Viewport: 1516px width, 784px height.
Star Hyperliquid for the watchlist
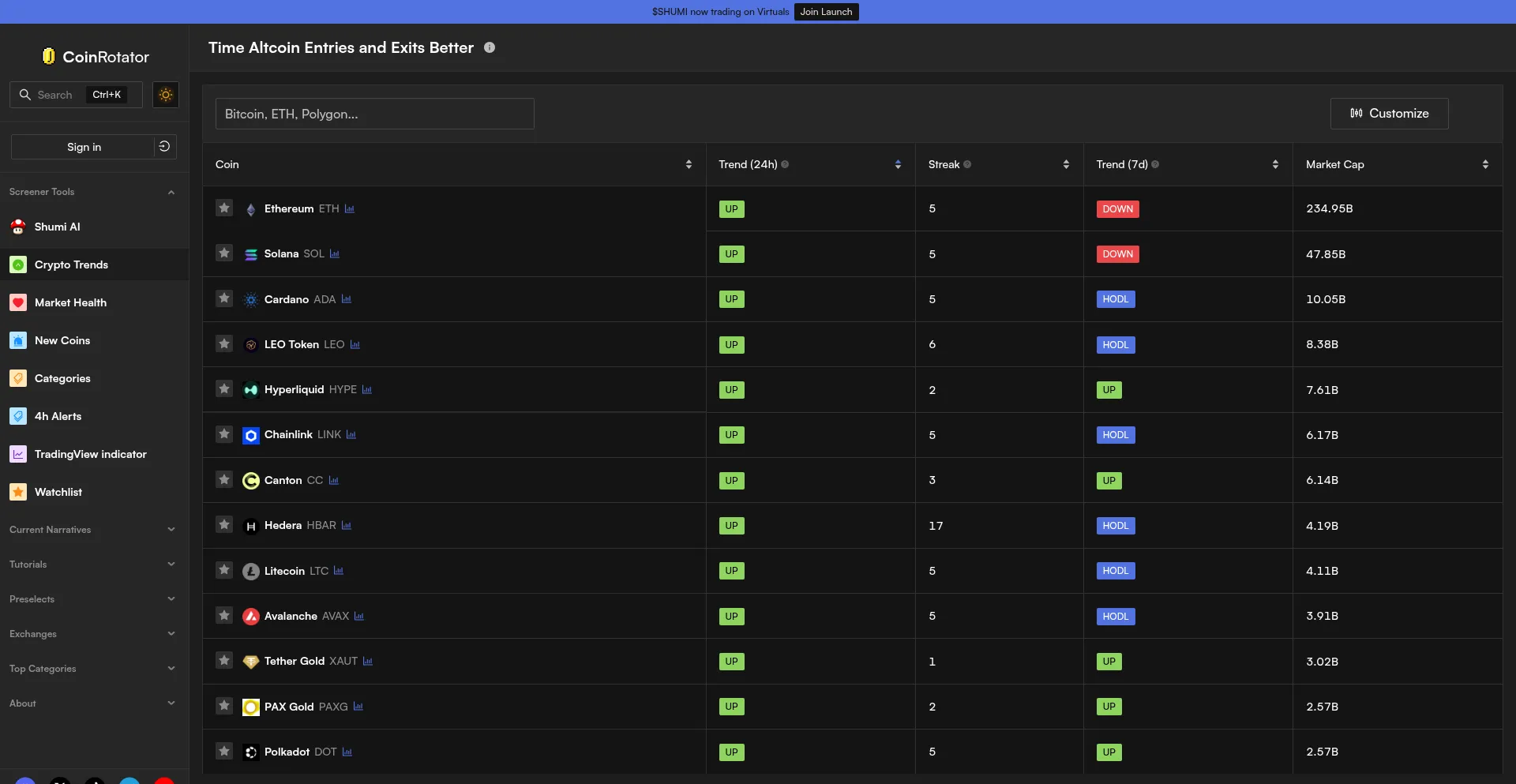click(x=224, y=389)
